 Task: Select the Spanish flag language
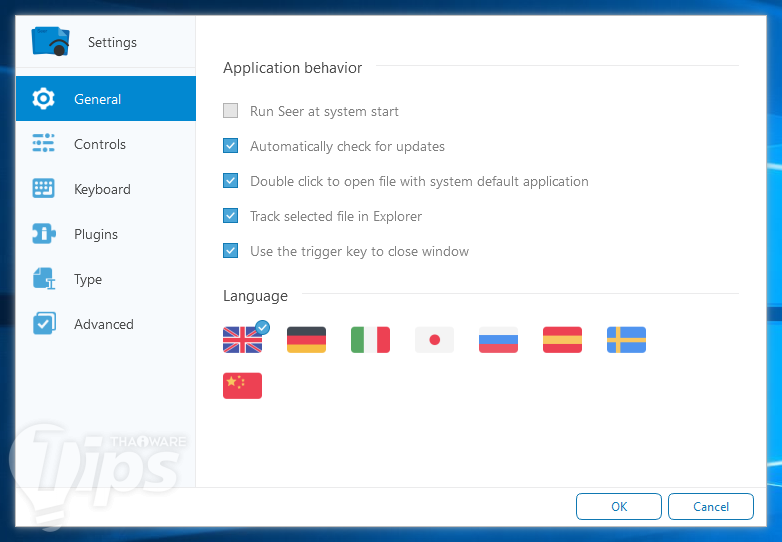click(562, 340)
